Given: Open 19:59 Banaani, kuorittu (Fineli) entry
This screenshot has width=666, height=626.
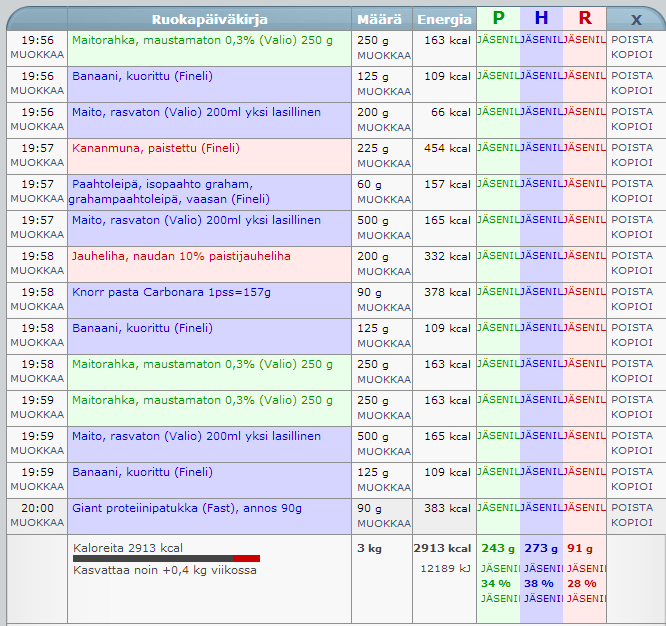Looking at the screenshot, I should tap(142, 472).
